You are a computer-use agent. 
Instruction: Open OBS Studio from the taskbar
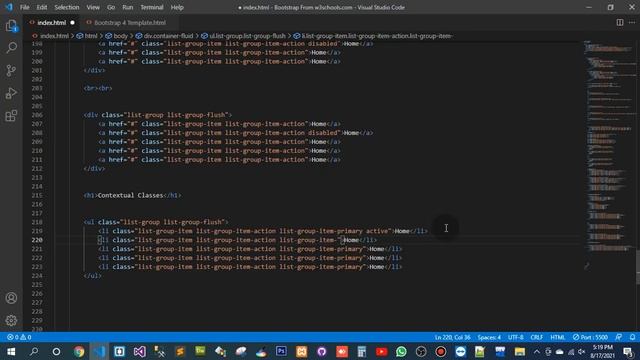421,351
